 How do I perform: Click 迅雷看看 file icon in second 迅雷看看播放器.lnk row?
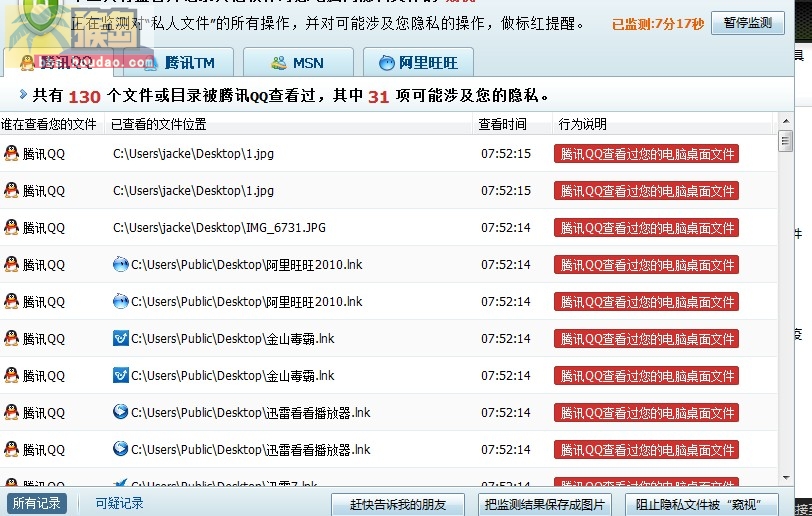point(120,449)
